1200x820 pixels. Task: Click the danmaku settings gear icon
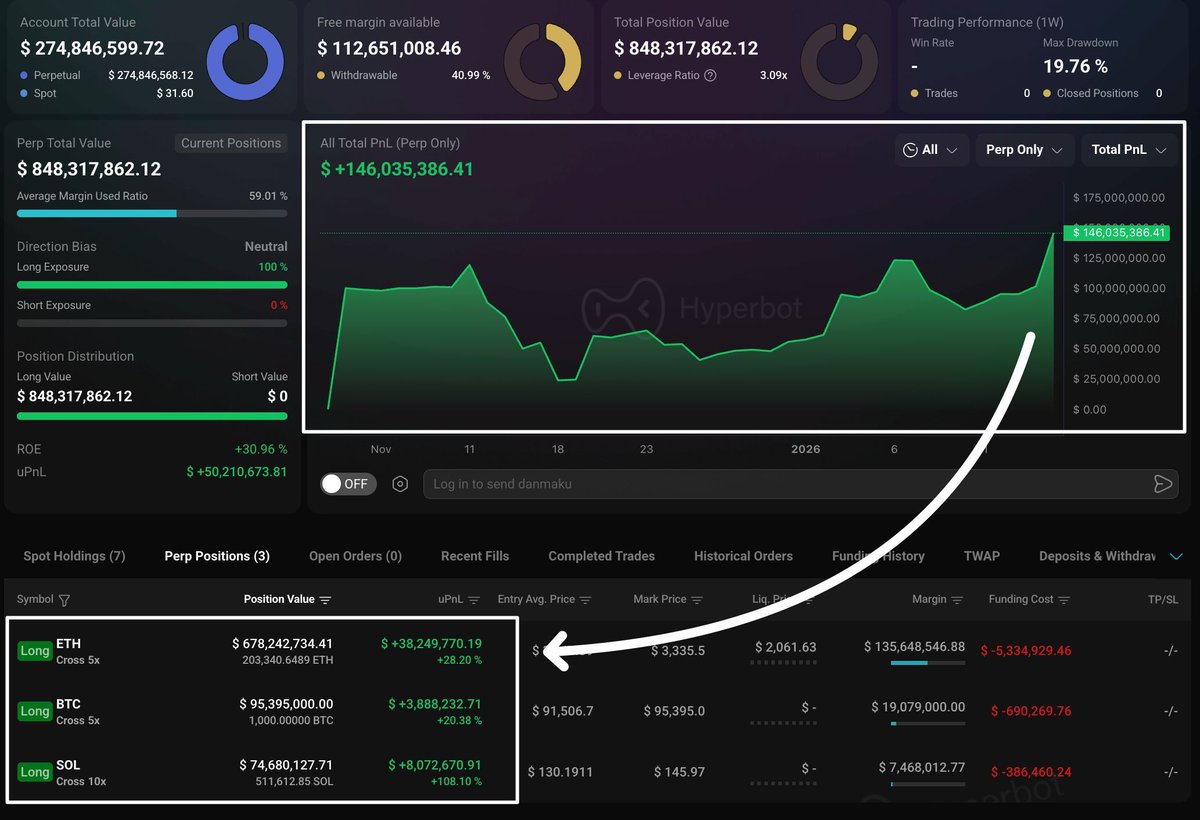tap(400, 483)
